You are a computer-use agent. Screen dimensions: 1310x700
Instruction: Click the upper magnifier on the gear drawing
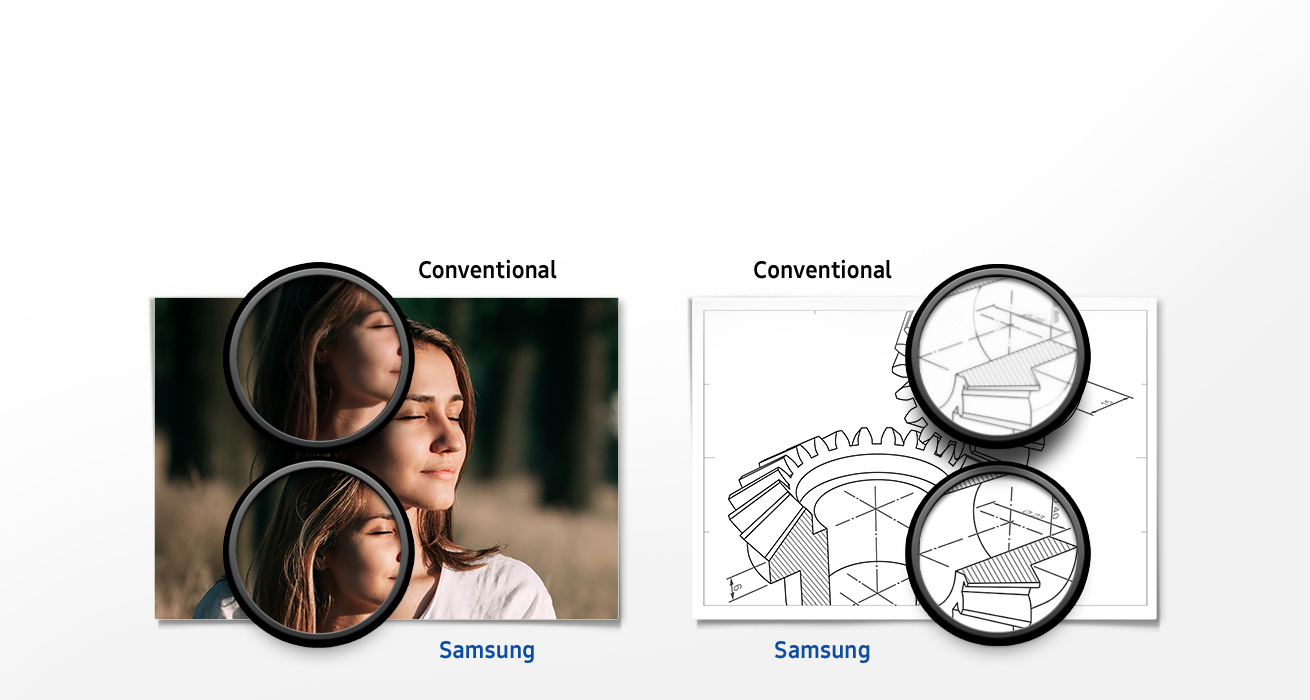pyautogui.click(x=998, y=355)
